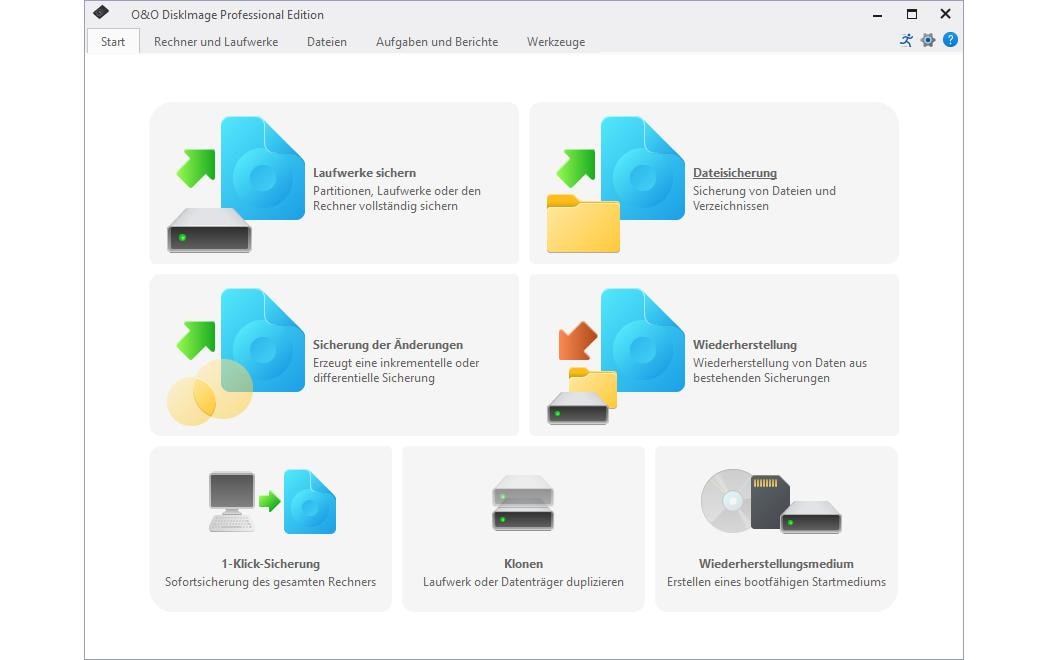Image resolution: width=1048 pixels, height=660 pixels.
Task: Open the underlined Dateisicherung link
Action: click(x=735, y=173)
